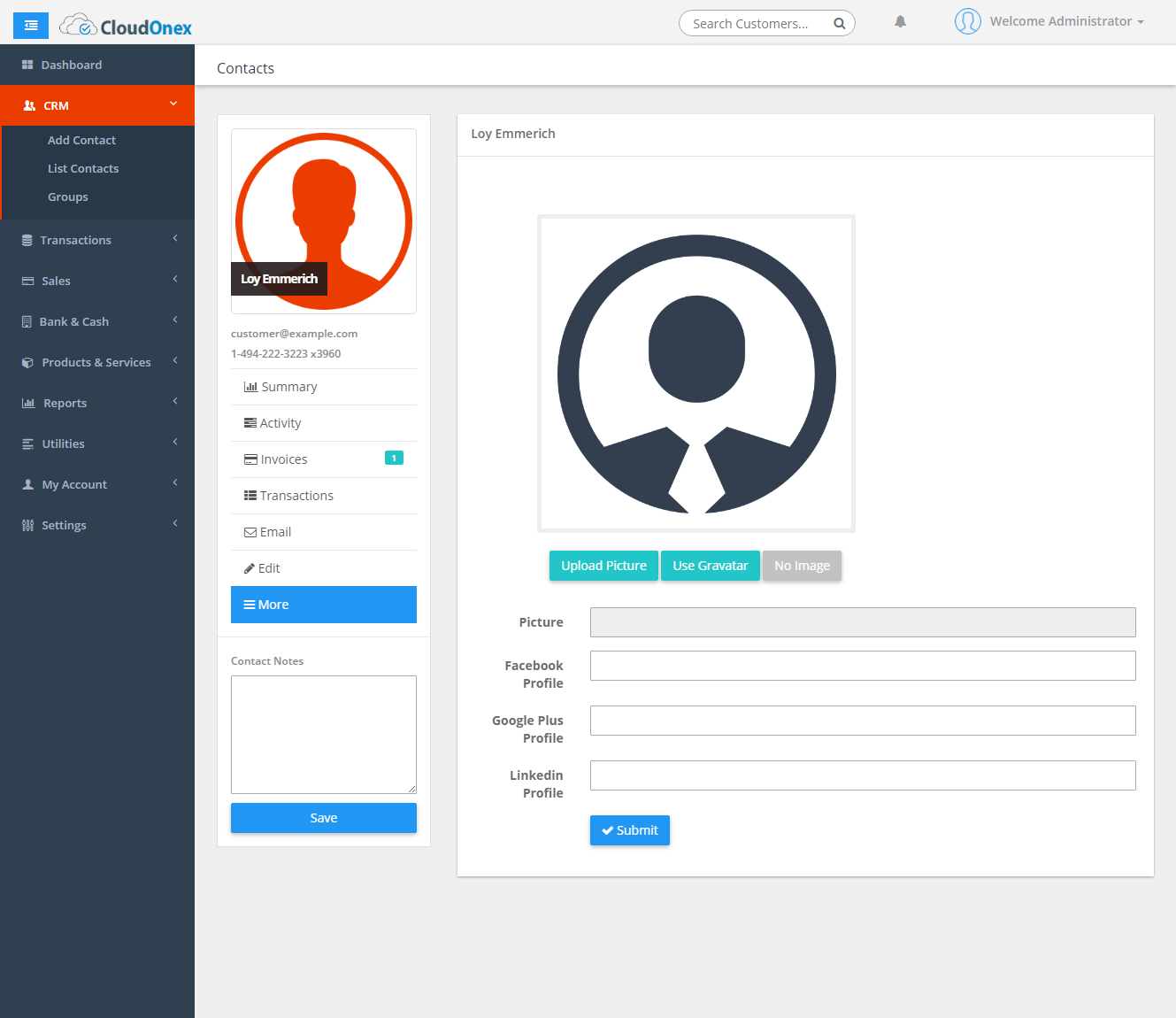Expand the Settings sidebar chevron
Viewport: 1176px width, 1018px height.
(175, 523)
